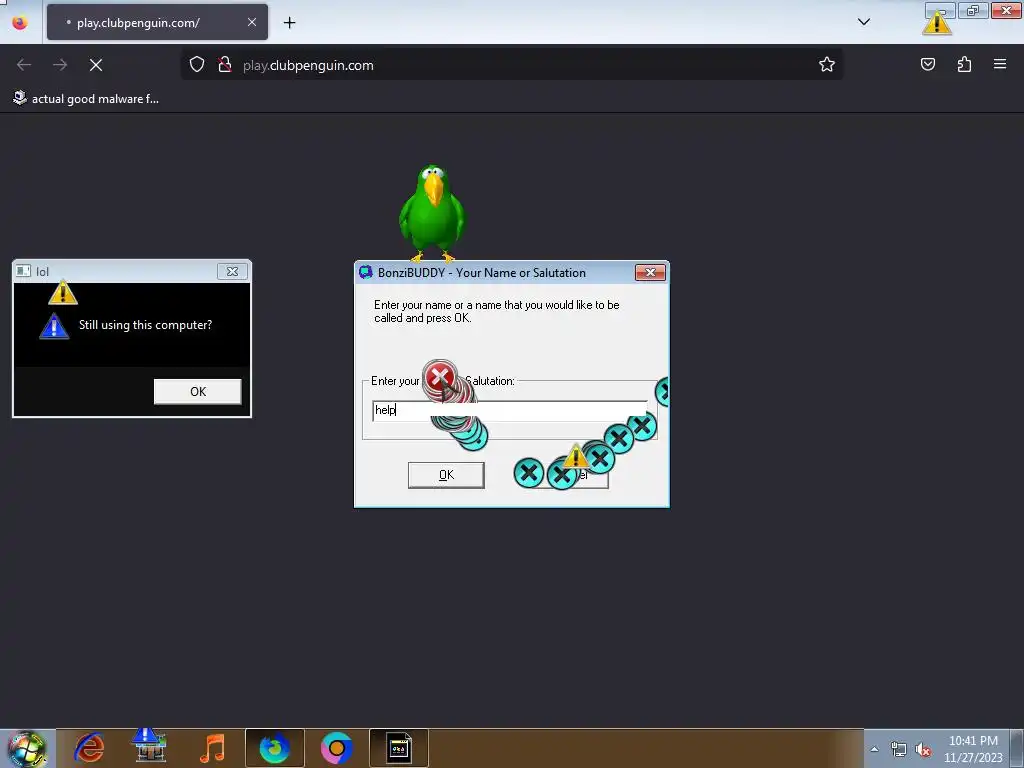
Task: Go back with the Firefox back arrow
Action: 24,65
